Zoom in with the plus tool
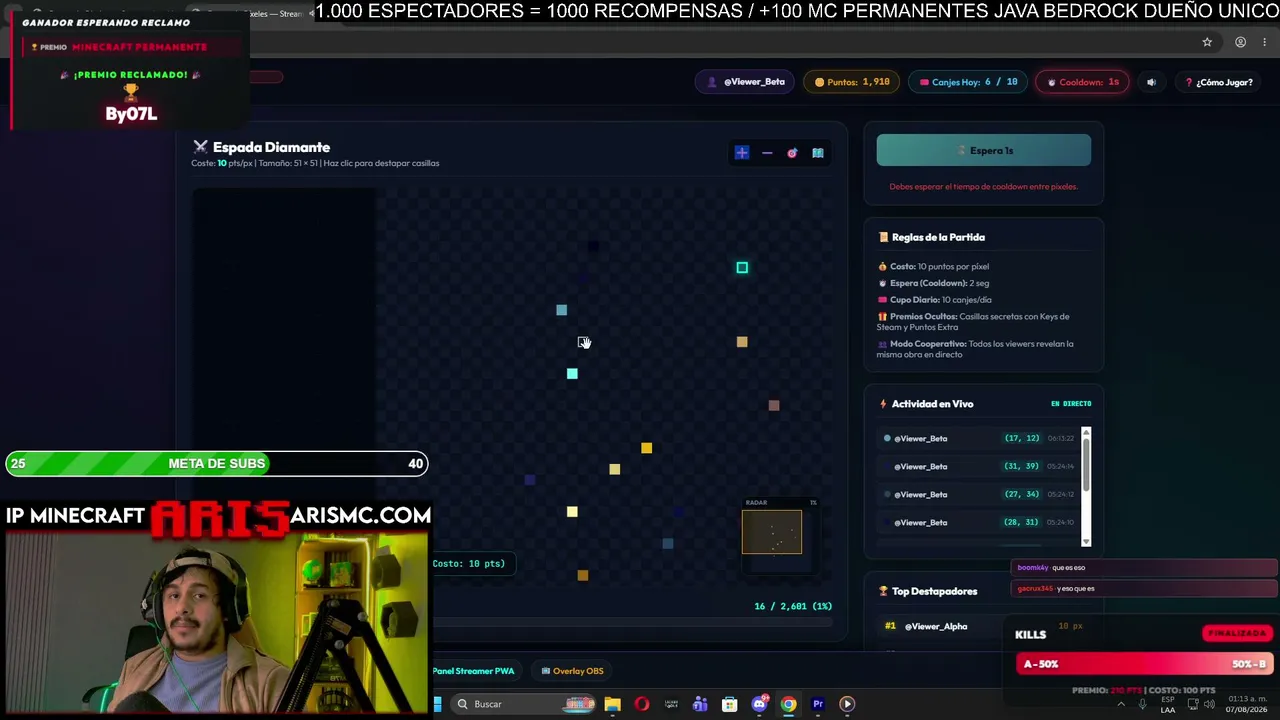This screenshot has height=720, width=1280. coord(742,153)
